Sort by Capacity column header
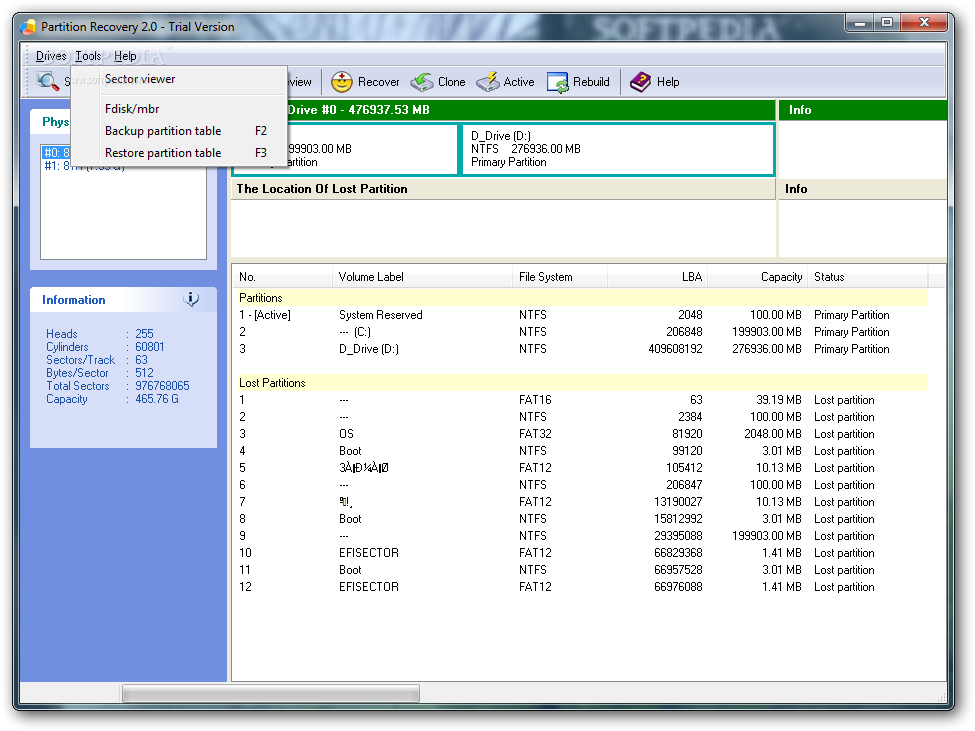This screenshot has width=975, height=731. point(757,277)
